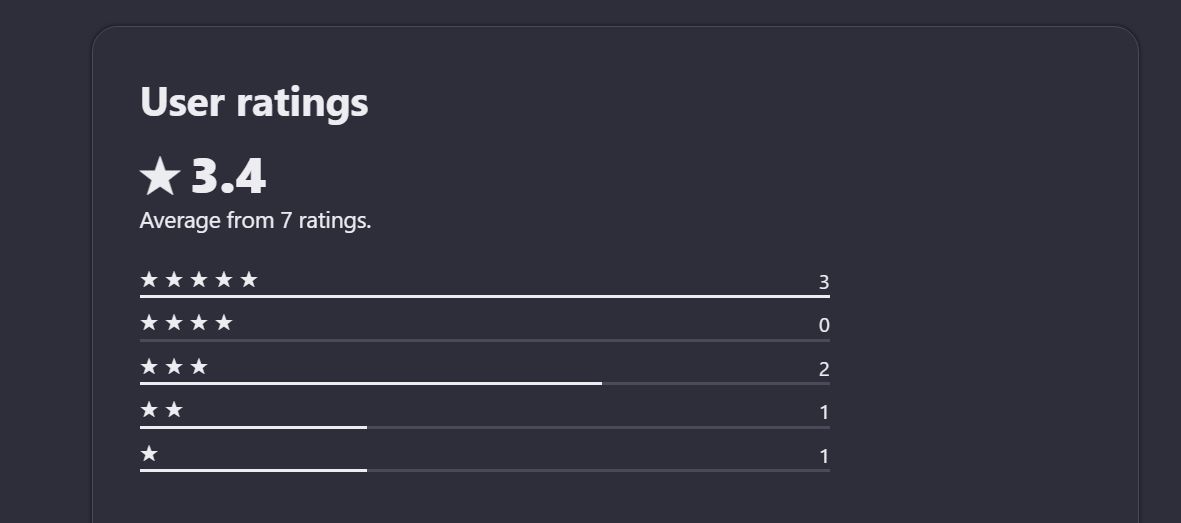This screenshot has height=523, width=1181.
Task: Click the "Average from 7 ratings." text
Action: click(255, 220)
